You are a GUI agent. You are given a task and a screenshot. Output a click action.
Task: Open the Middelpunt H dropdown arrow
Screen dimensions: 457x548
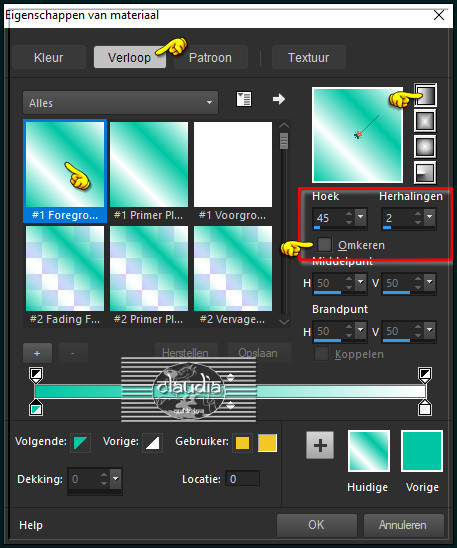point(361,281)
